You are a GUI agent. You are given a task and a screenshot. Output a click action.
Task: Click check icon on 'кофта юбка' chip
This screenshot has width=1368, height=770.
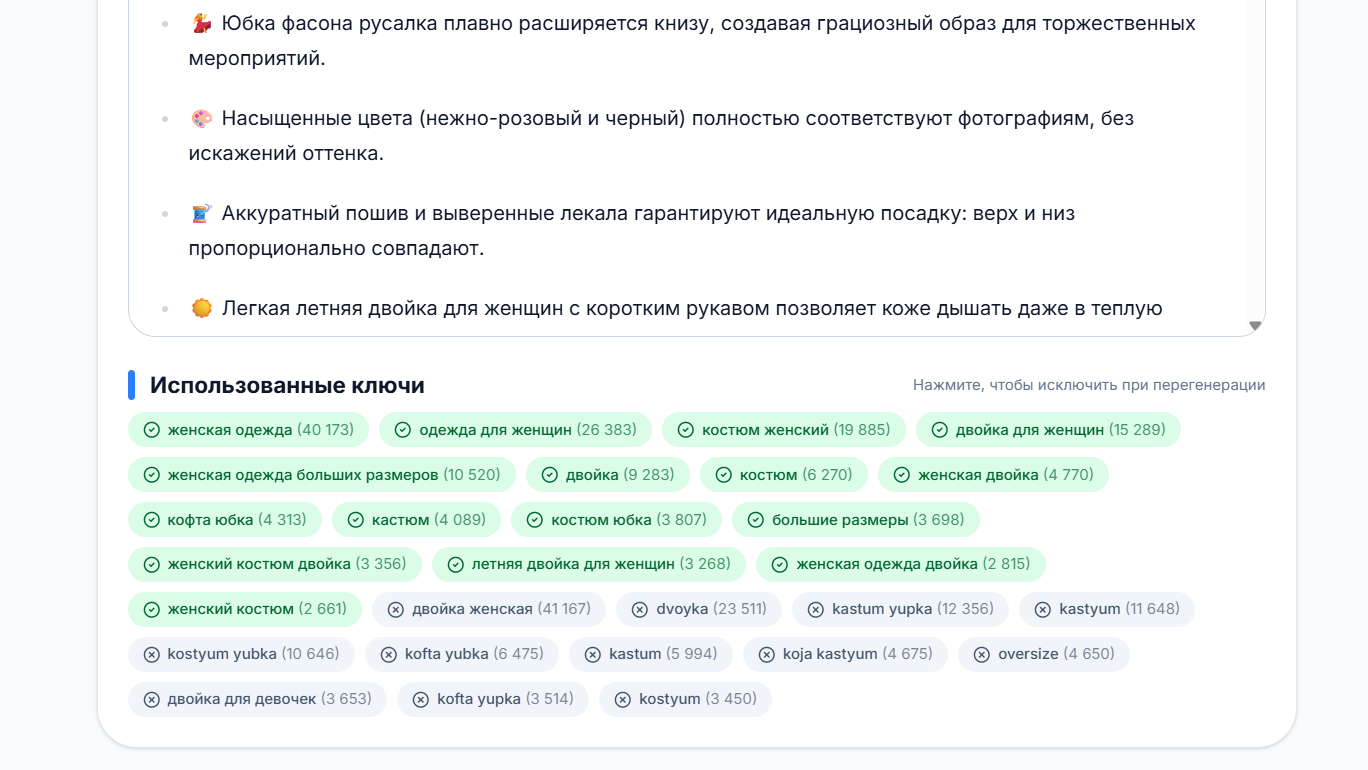click(x=152, y=520)
